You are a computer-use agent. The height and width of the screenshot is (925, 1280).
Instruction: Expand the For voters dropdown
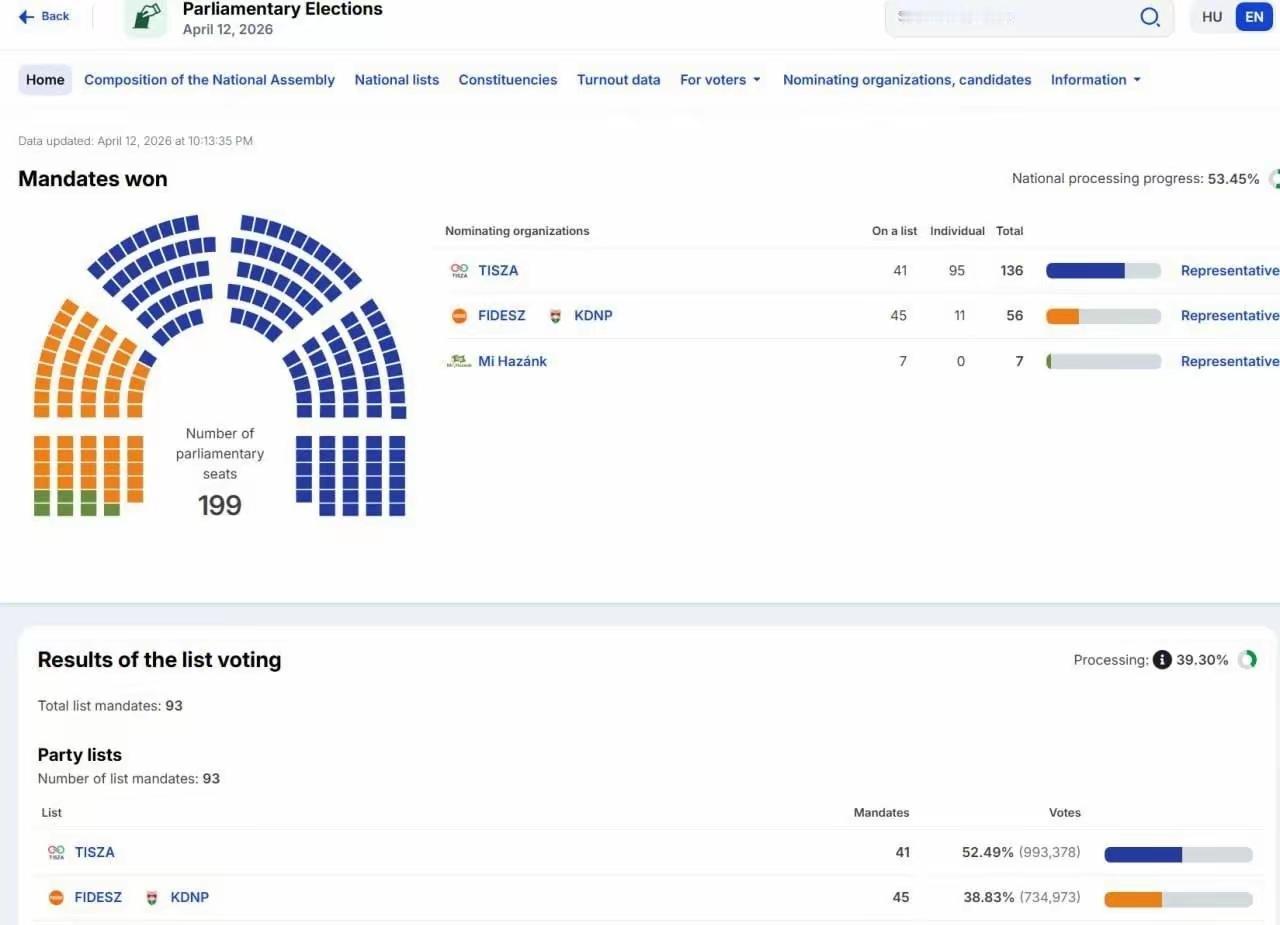tap(720, 80)
